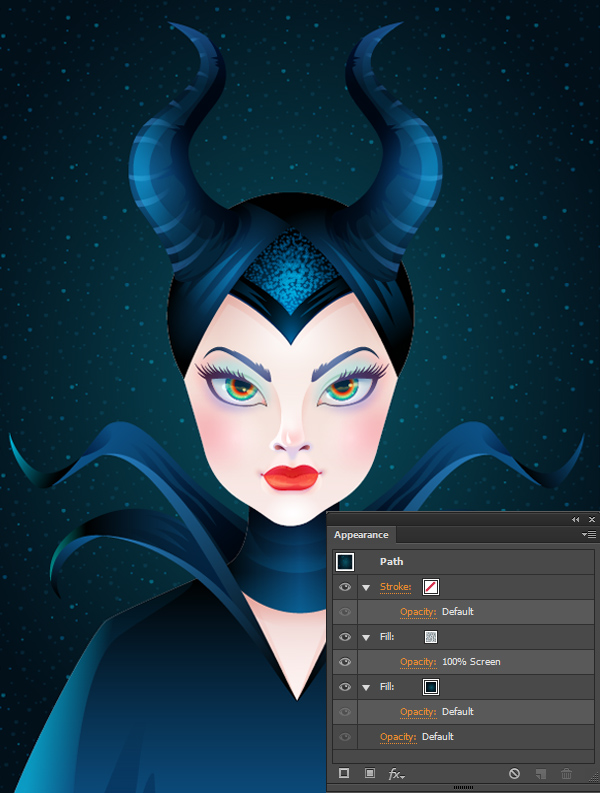
Task: Click the dark gradient Fill swatch
Action: 431,687
